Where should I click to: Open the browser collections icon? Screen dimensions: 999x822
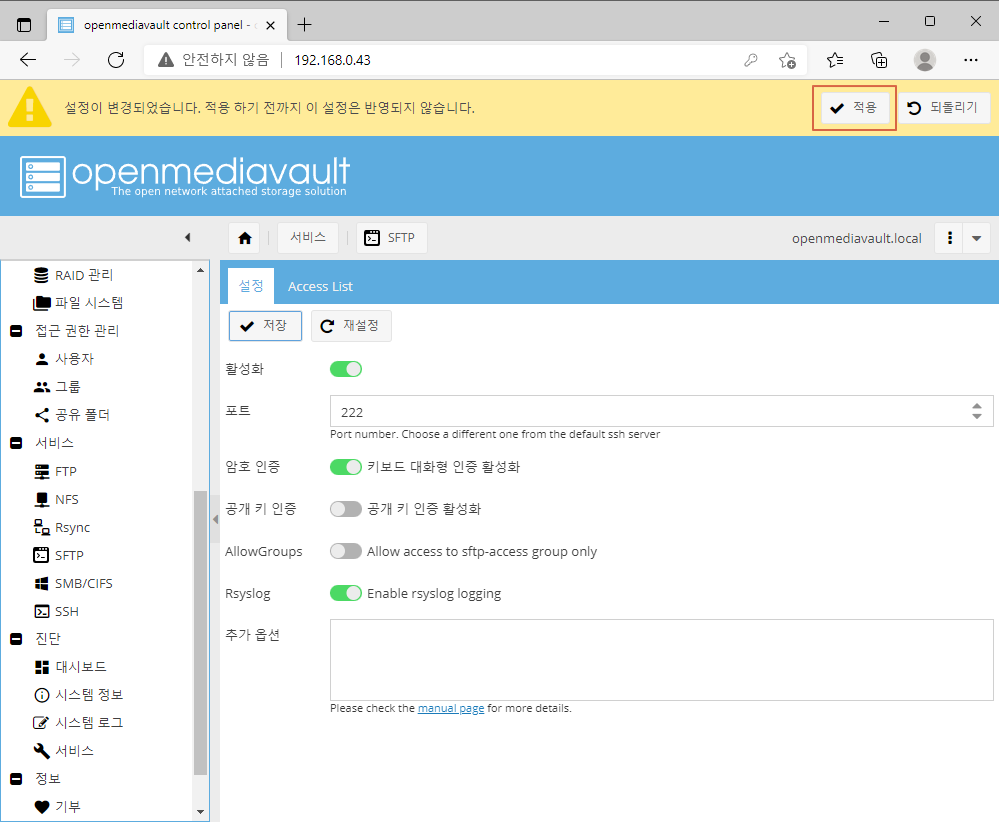879,61
